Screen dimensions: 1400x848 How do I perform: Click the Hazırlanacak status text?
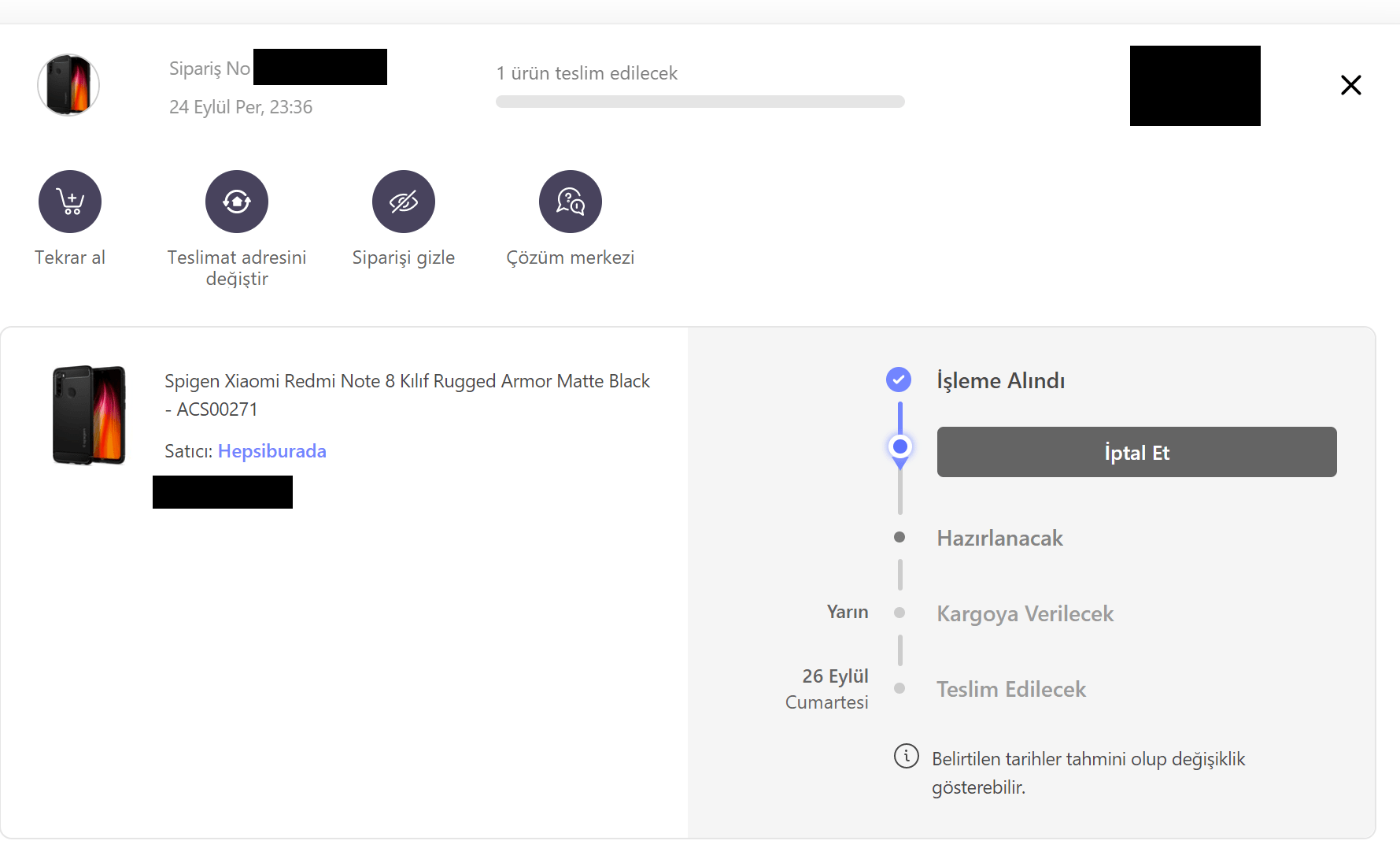999,538
